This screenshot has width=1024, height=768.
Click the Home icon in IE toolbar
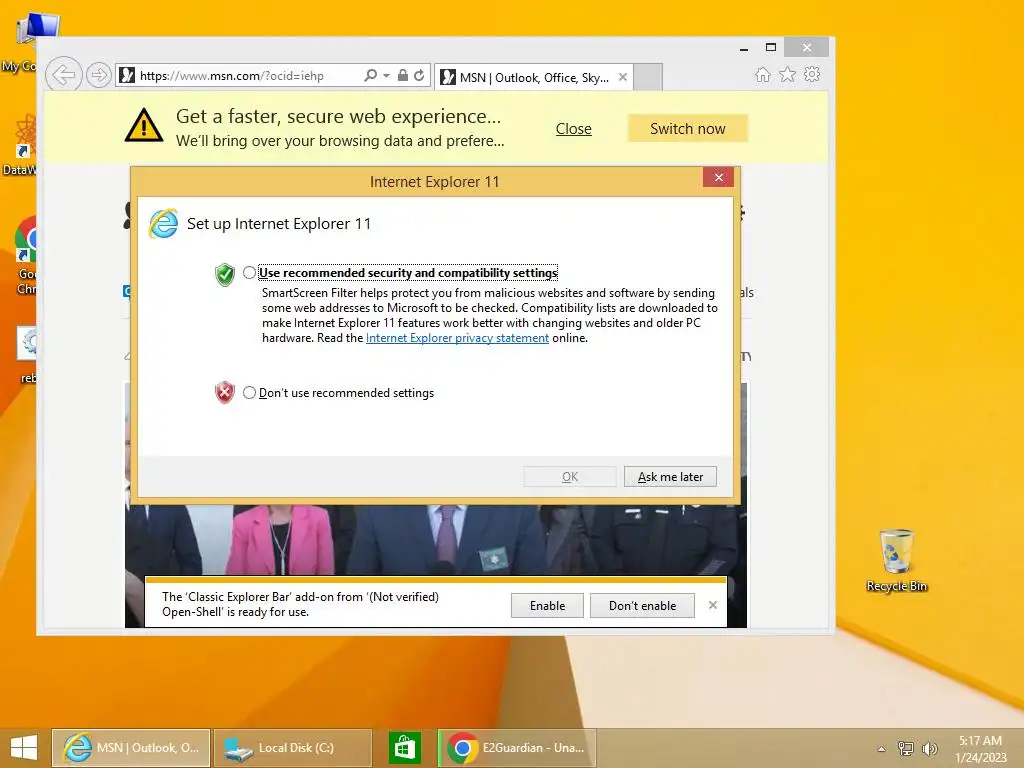coord(762,74)
